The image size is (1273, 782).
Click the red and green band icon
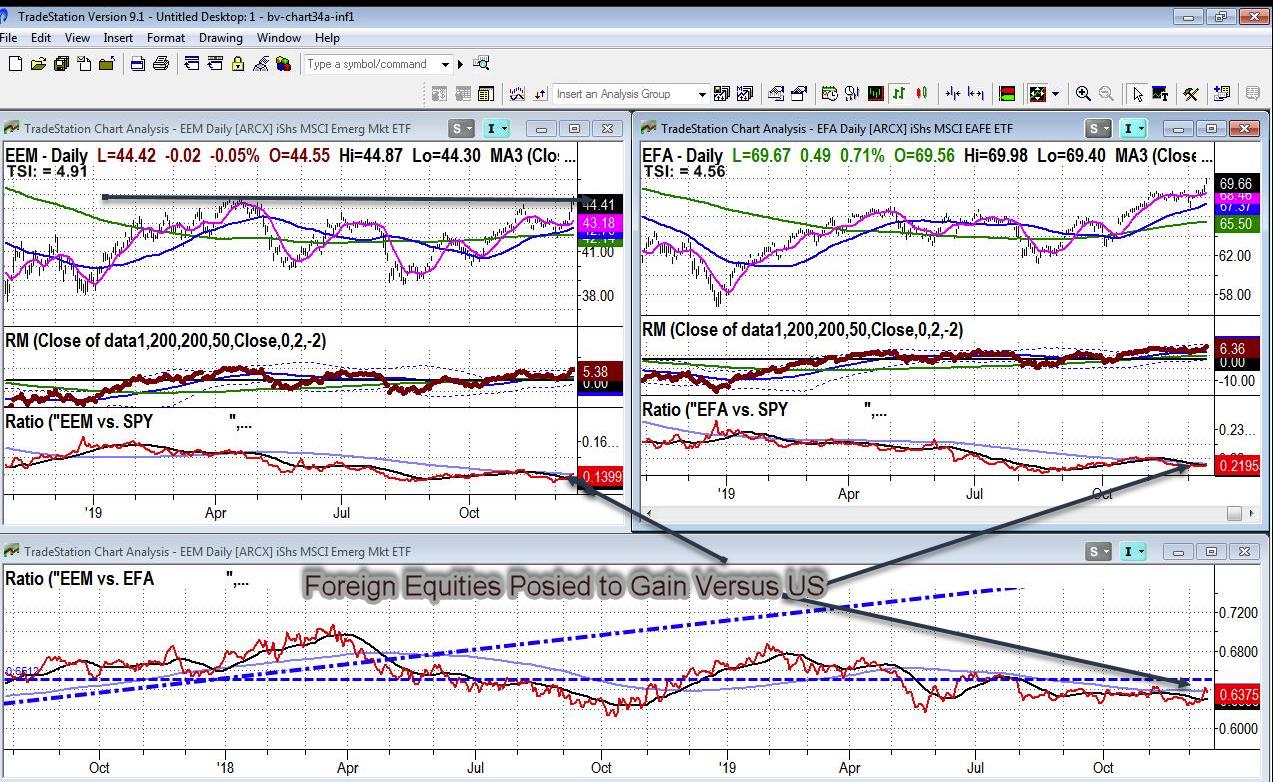tap(1006, 93)
